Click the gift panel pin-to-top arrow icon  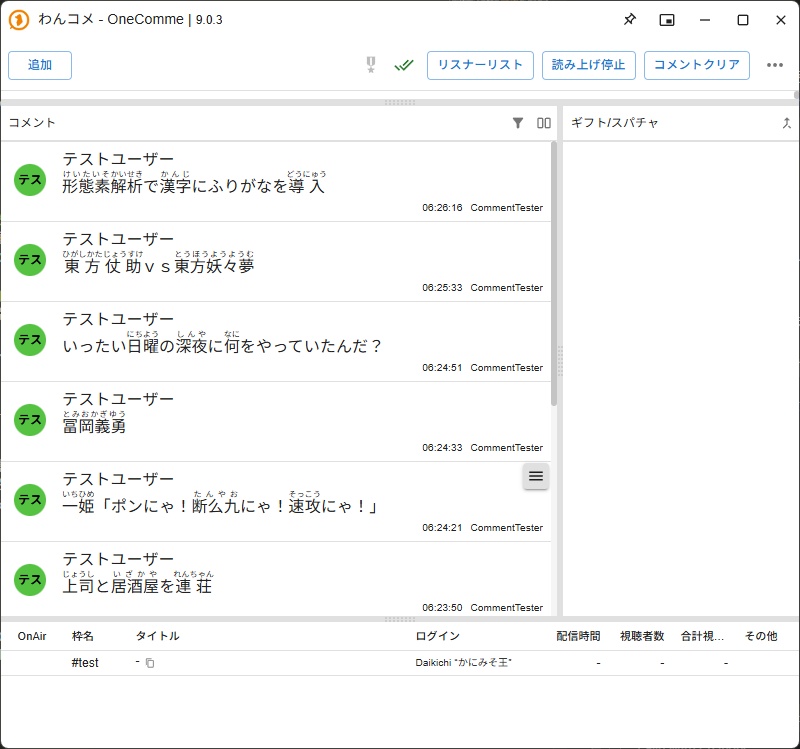coord(787,123)
